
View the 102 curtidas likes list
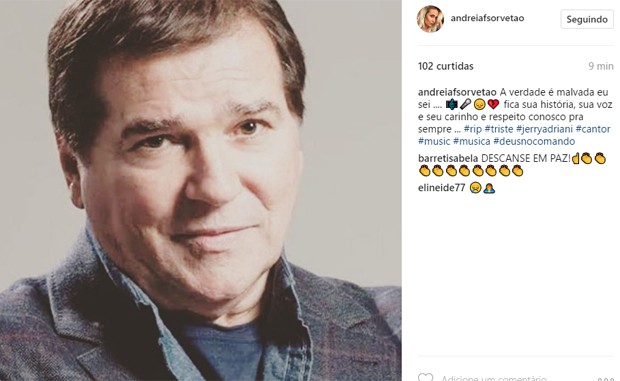[446, 66]
